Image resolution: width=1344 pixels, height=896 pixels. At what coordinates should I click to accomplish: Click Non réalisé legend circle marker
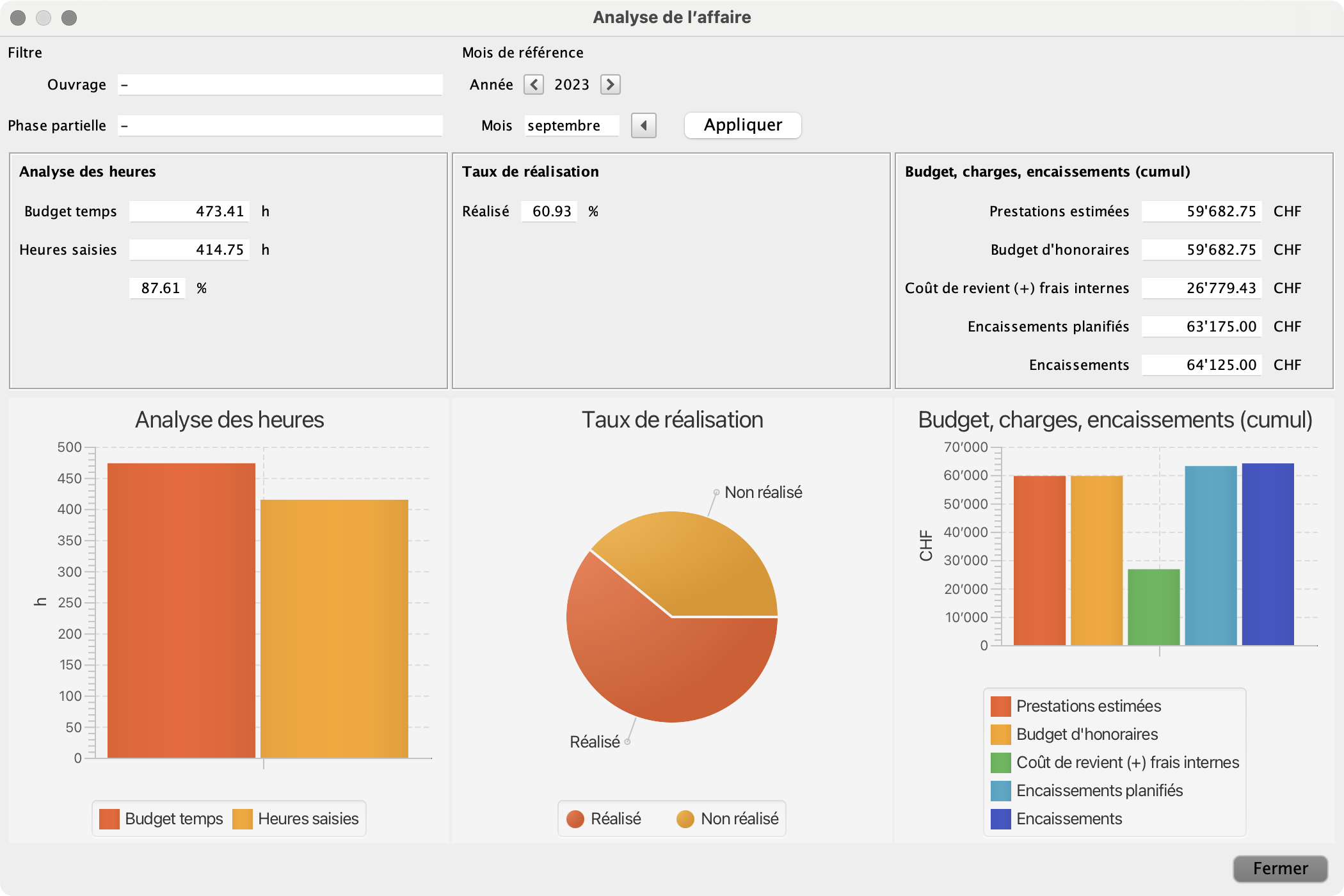click(x=685, y=819)
